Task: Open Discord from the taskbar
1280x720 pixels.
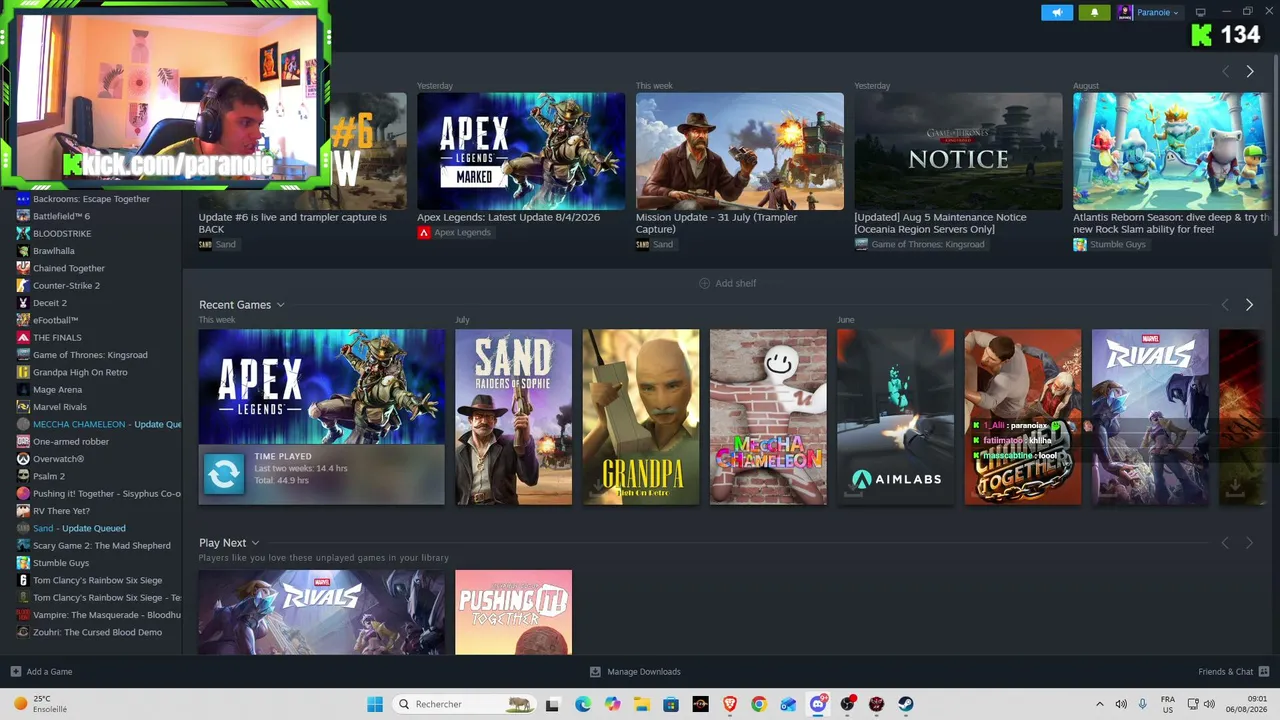Action: coord(818,704)
